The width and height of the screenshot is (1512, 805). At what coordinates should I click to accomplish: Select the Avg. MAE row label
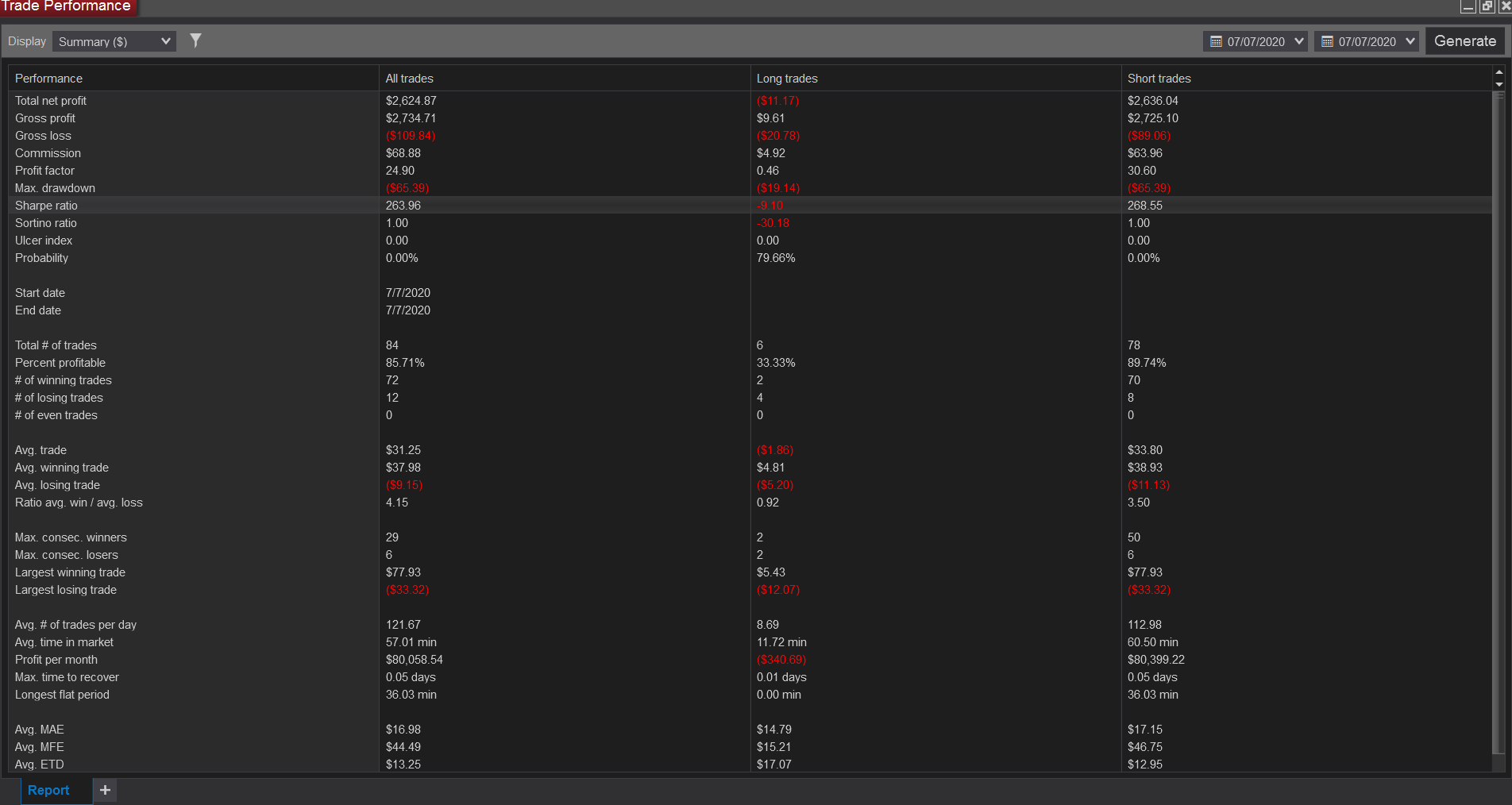coord(40,730)
